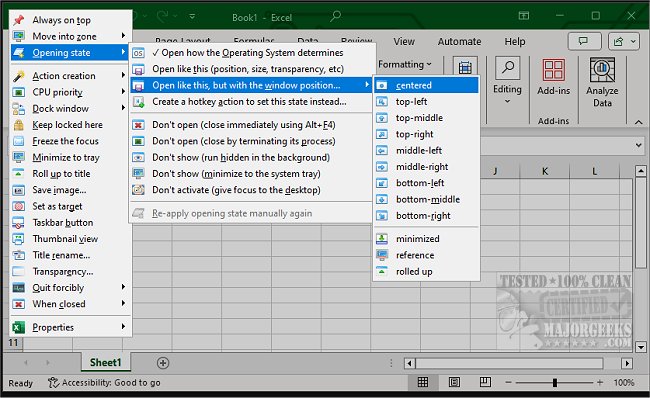Pick top-middle window position

(x=426, y=118)
